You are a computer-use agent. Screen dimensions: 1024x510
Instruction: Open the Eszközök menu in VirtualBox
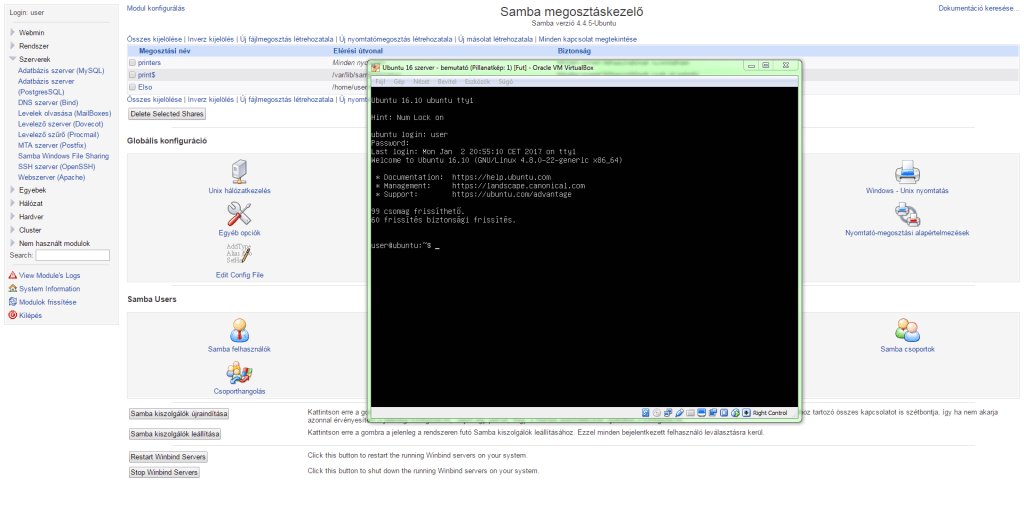477,82
